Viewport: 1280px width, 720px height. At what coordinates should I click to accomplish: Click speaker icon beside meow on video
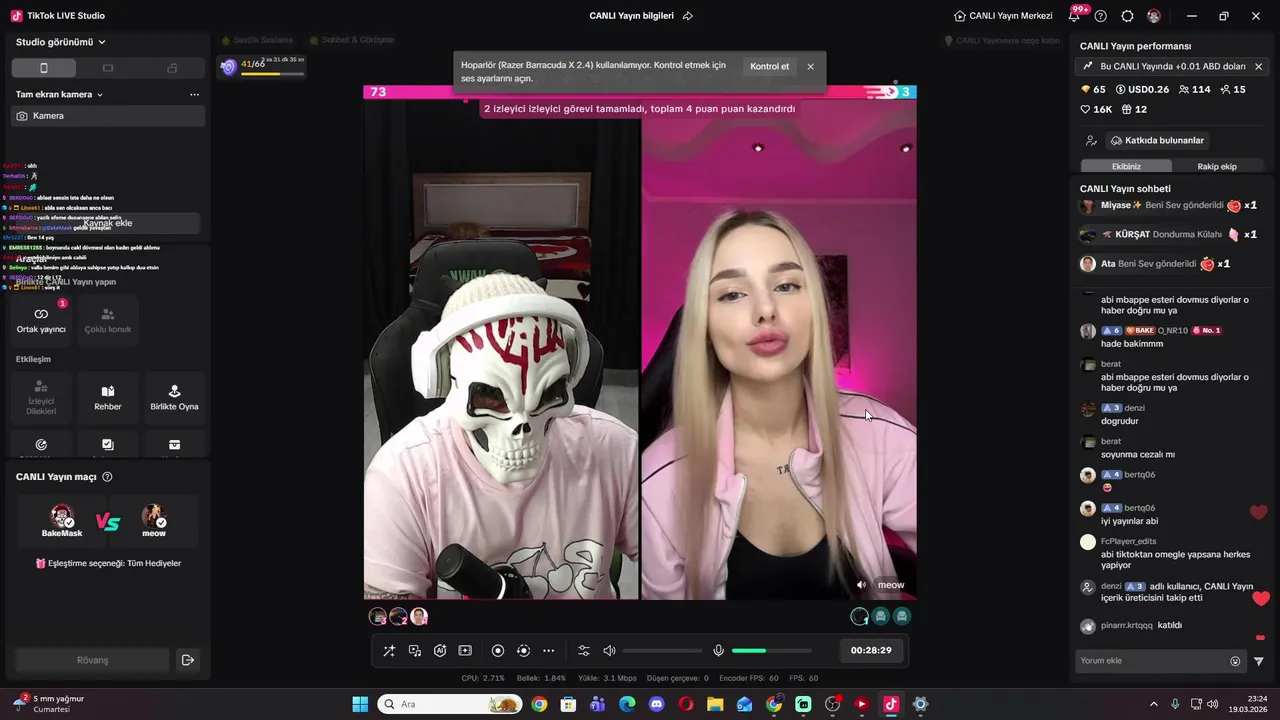[x=861, y=585]
